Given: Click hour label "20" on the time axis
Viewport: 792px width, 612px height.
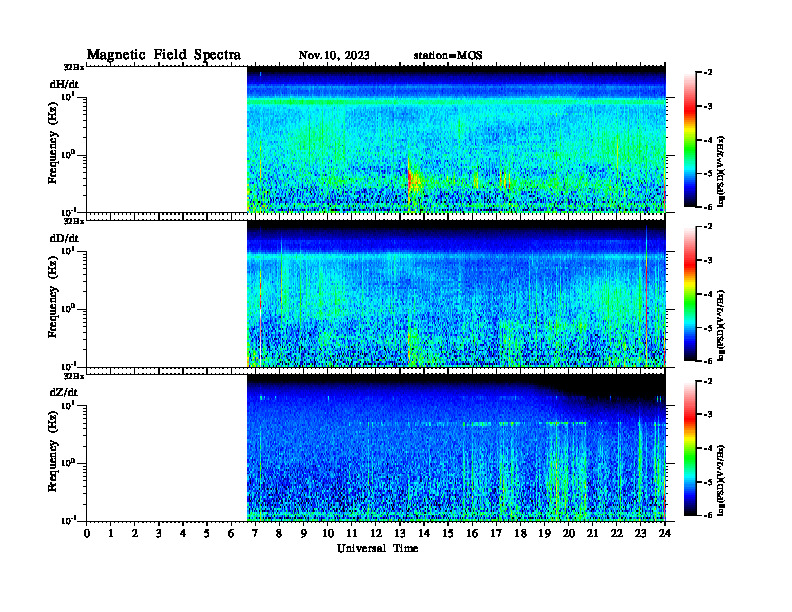Looking at the screenshot, I should point(569,534).
